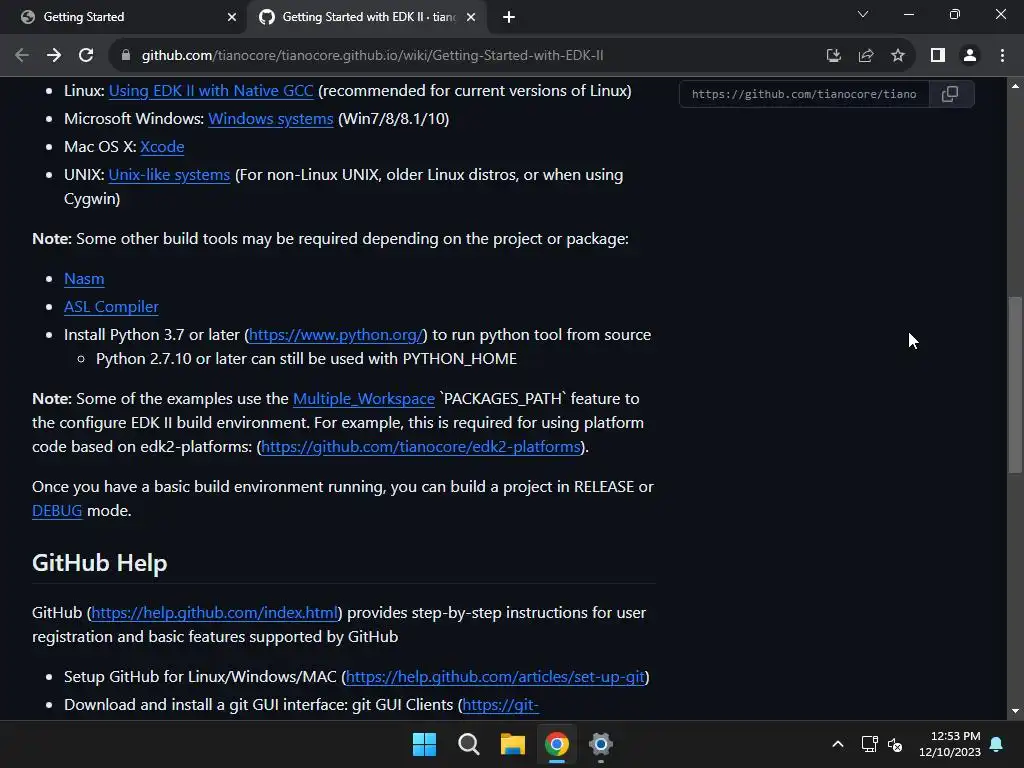The image size is (1024, 768).
Task: Open the set-up-git article link
Action: pos(495,677)
